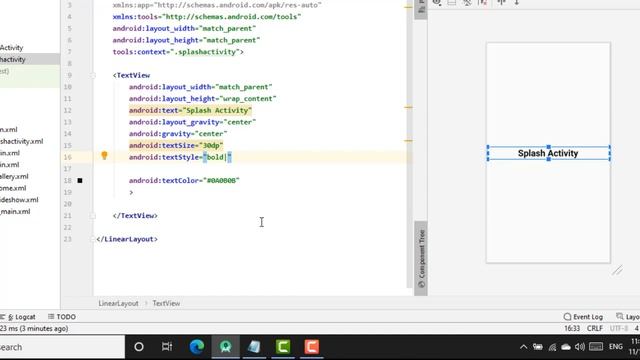This screenshot has height=360, width=640.
Task: Show hidden system tray icons
Action: tap(523, 347)
